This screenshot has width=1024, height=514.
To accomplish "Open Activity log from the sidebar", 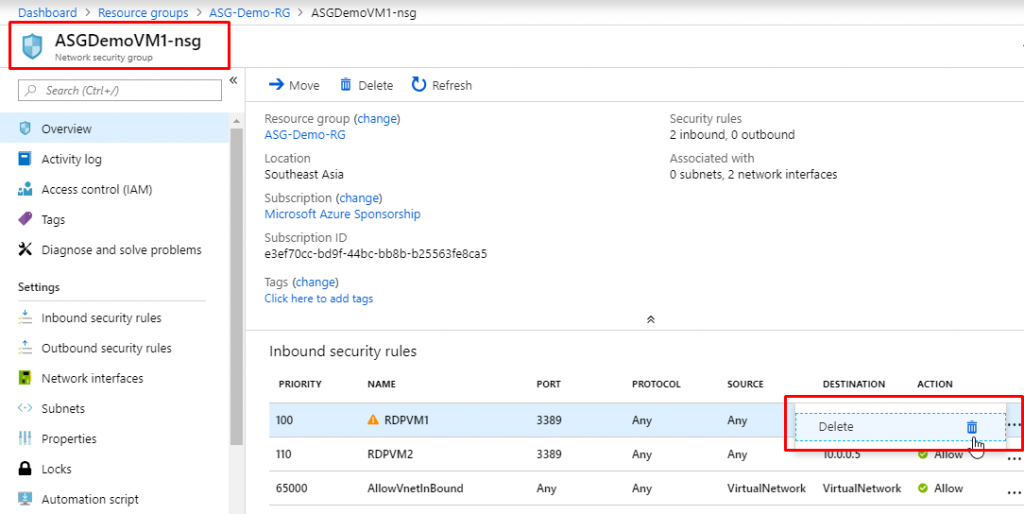I will pos(71,159).
